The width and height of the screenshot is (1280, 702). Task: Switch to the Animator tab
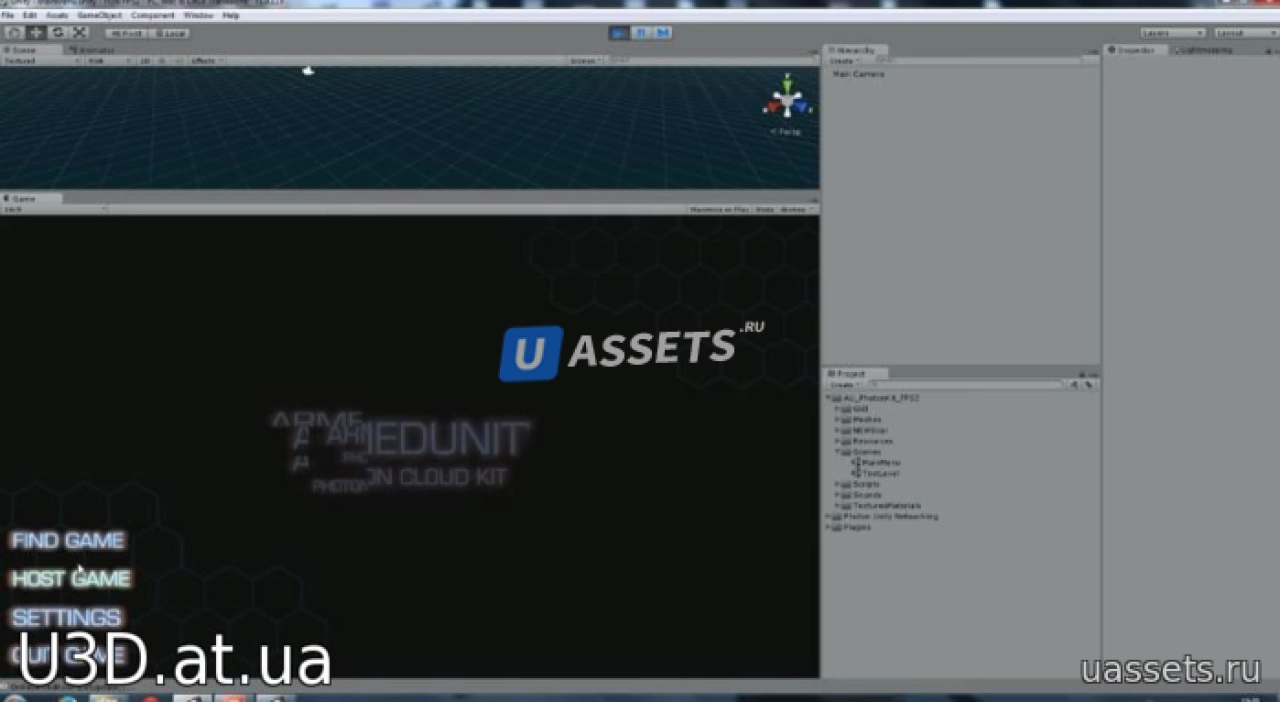94,49
